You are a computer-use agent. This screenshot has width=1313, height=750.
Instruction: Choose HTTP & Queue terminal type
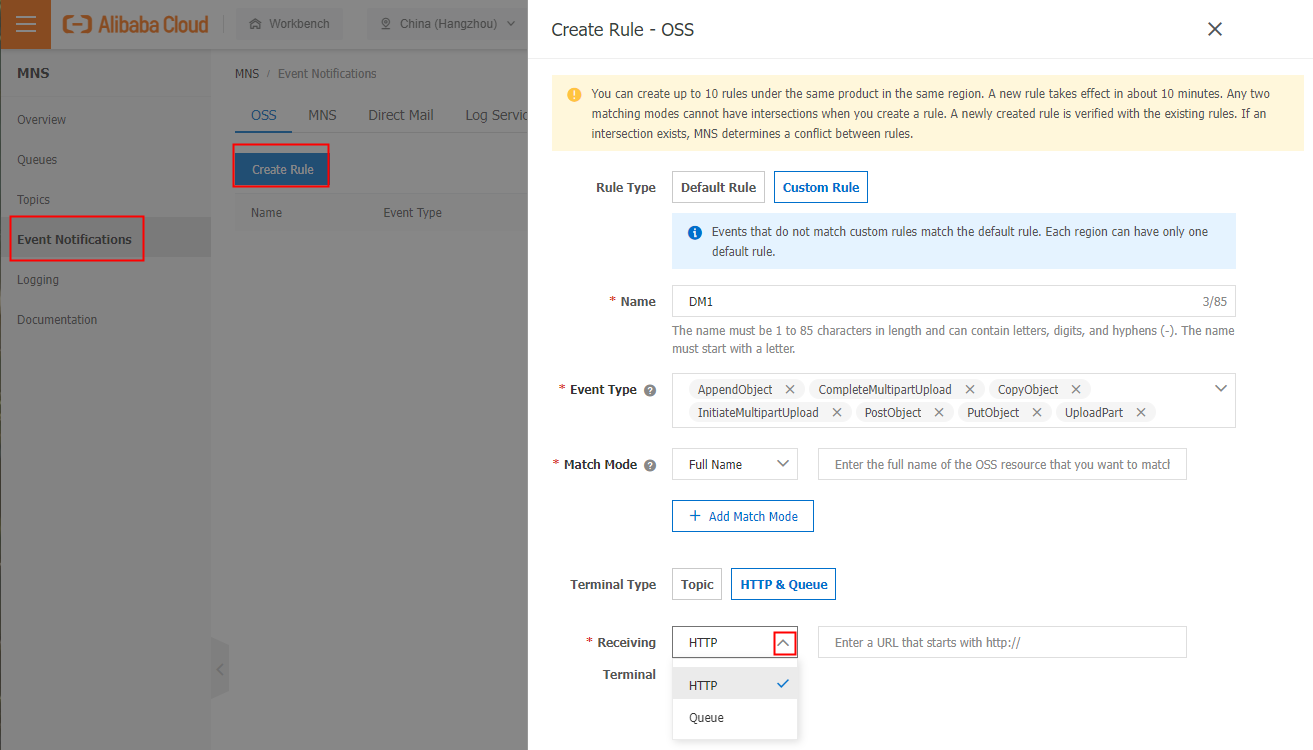784,584
